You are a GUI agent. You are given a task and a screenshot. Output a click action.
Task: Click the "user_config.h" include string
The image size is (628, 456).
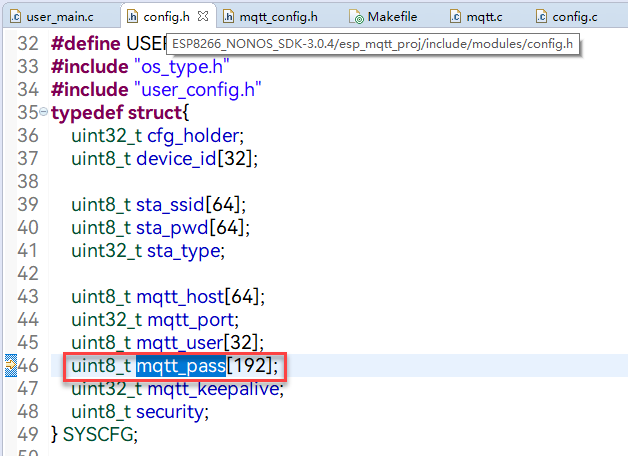click(198, 89)
